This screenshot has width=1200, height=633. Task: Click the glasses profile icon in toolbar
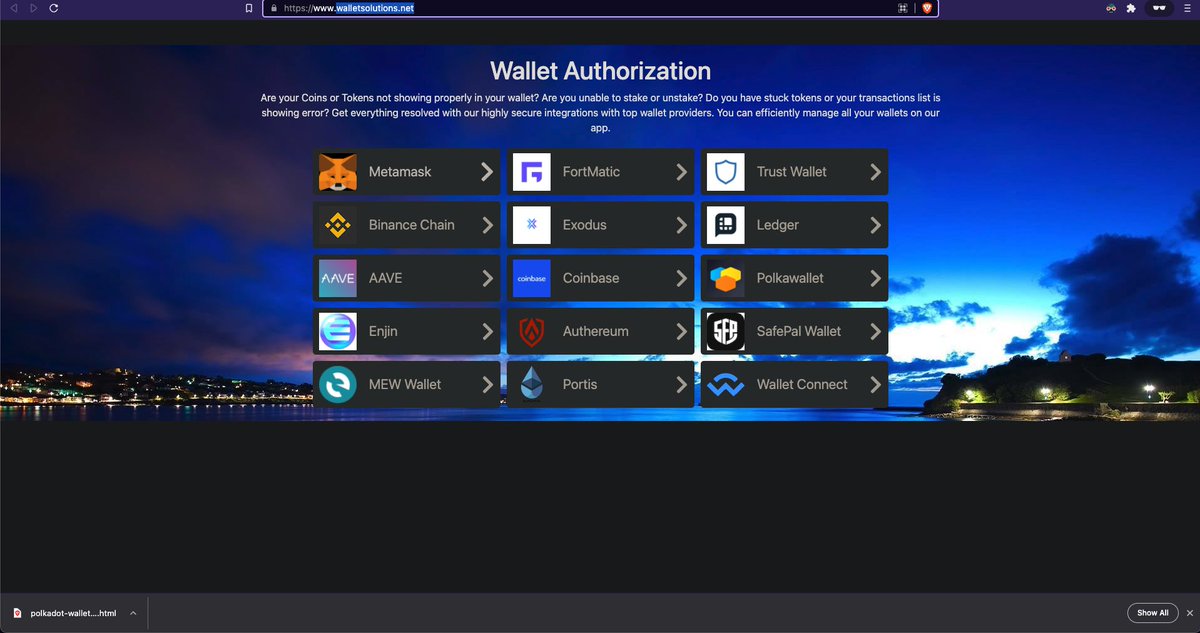tap(1160, 8)
